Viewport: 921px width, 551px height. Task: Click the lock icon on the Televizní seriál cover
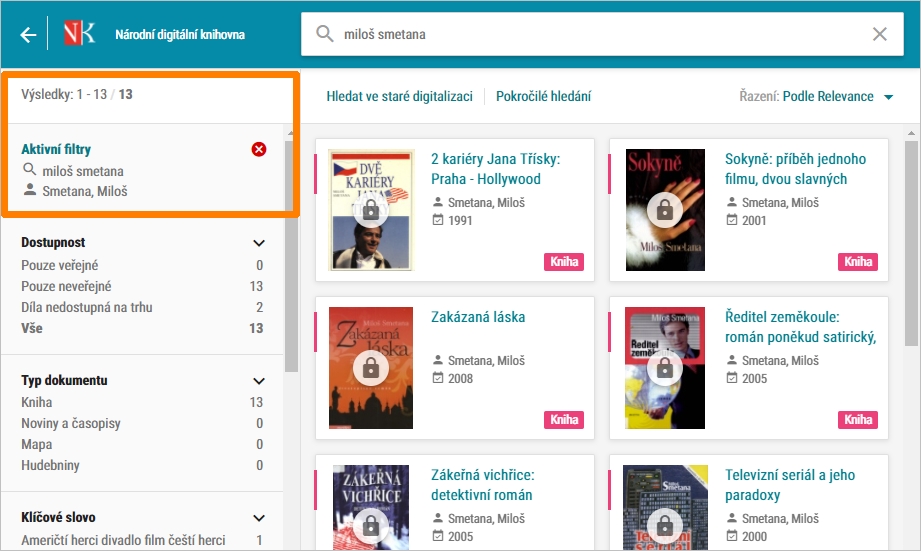(x=664, y=526)
